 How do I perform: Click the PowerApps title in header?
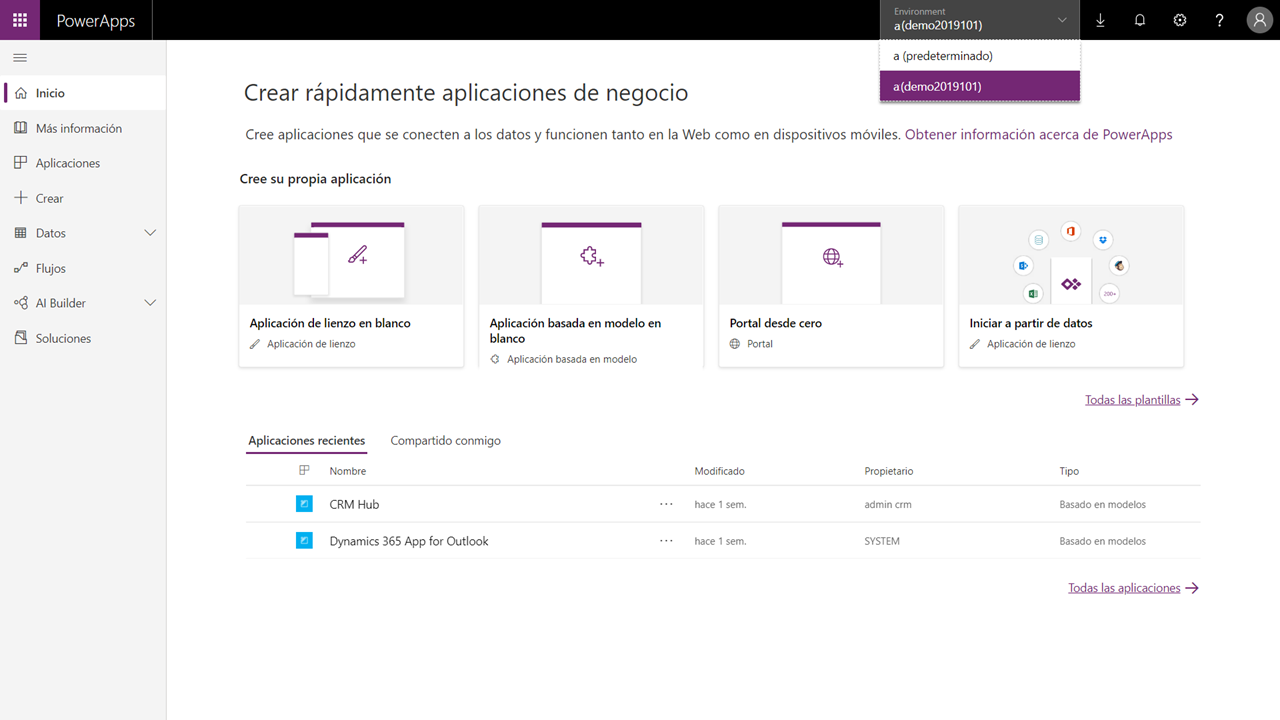coord(96,20)
